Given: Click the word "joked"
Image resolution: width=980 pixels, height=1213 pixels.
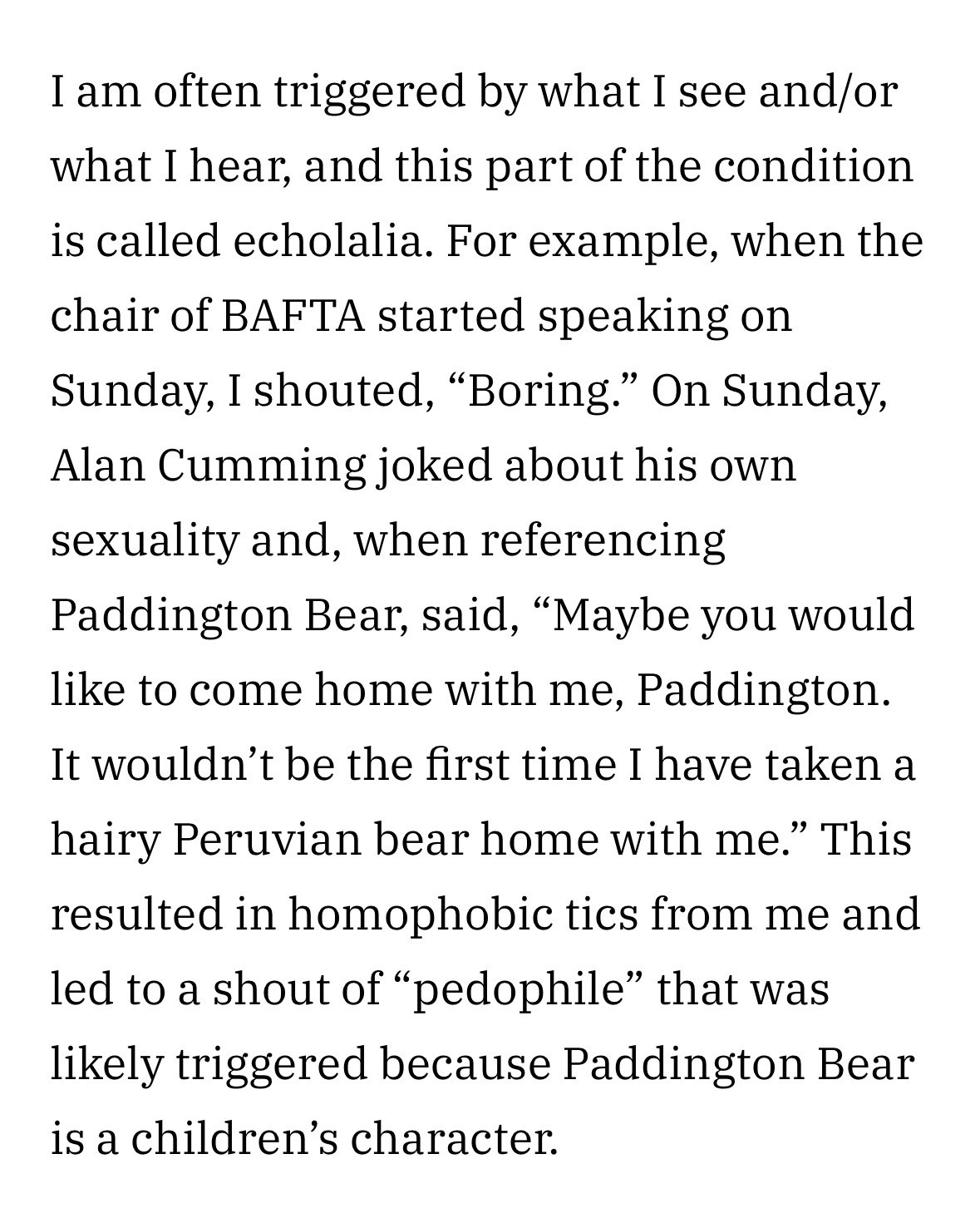Looking at the screenshot, I should click(432, 466).
